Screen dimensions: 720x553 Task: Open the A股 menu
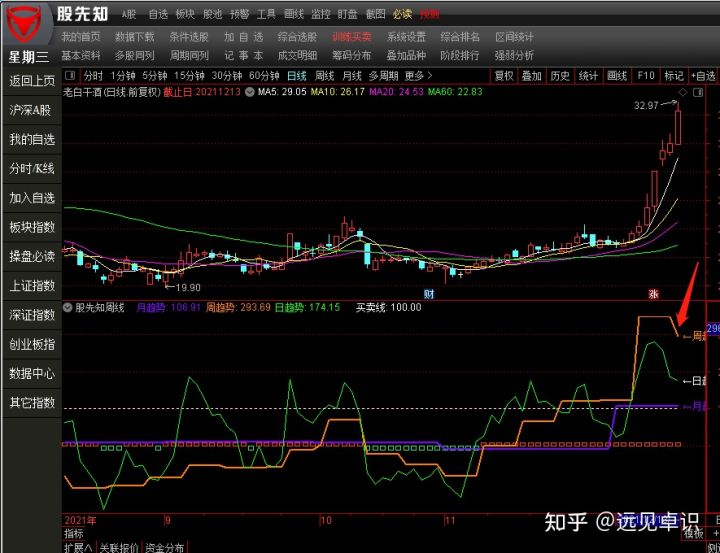click(129, 14)
